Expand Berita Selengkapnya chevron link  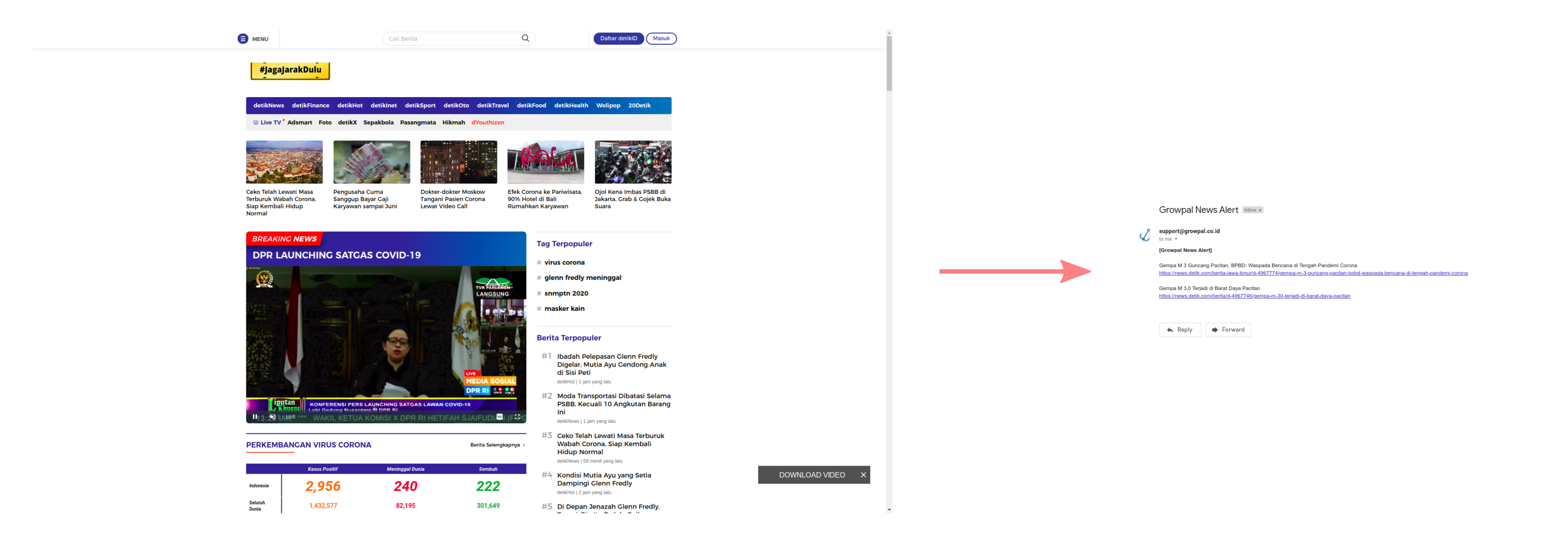(524, 445)
